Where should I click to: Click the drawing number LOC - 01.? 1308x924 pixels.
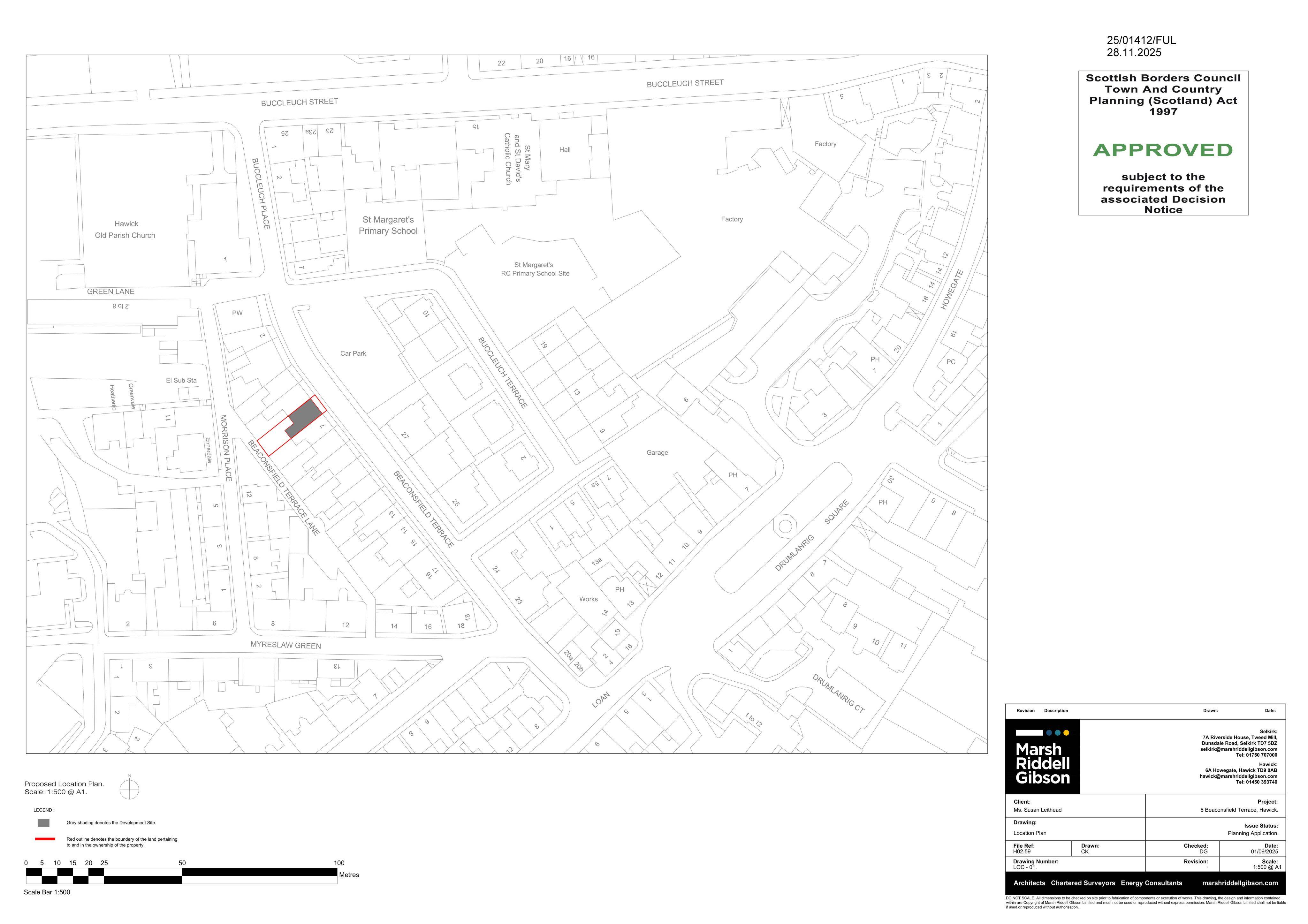point(1025,867)
